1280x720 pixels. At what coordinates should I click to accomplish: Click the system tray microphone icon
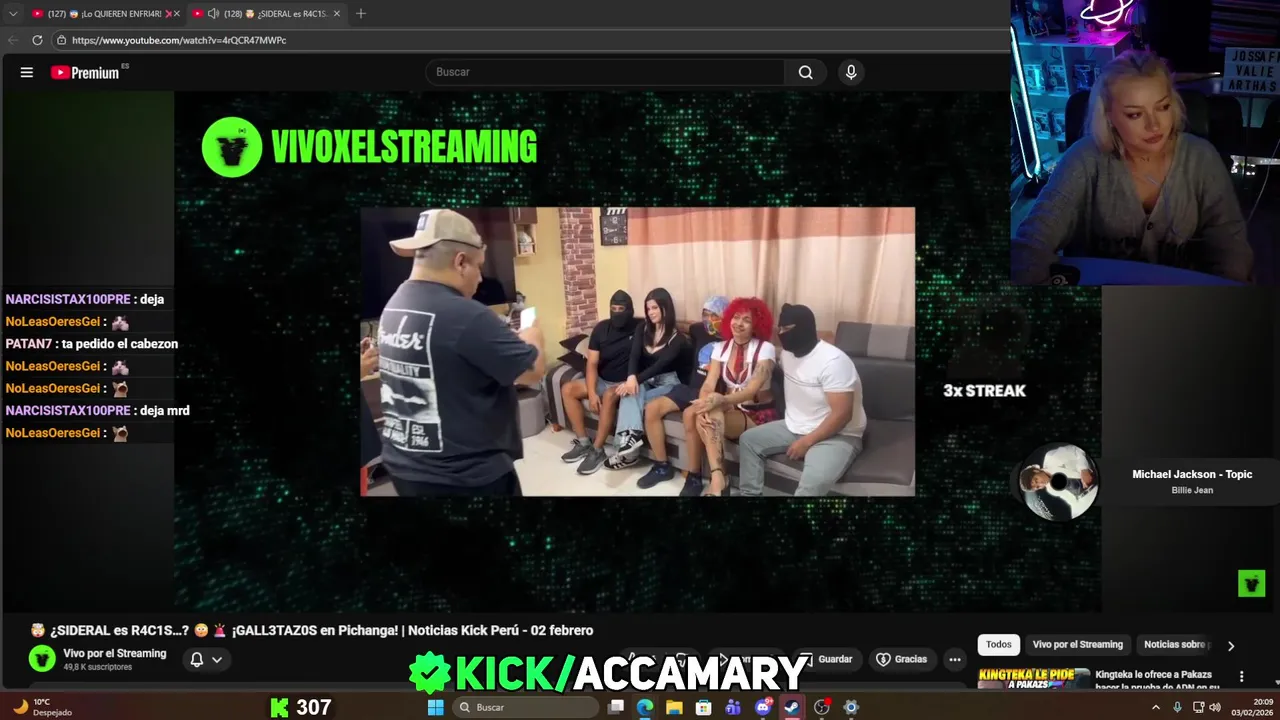[x=1177, y=707]
